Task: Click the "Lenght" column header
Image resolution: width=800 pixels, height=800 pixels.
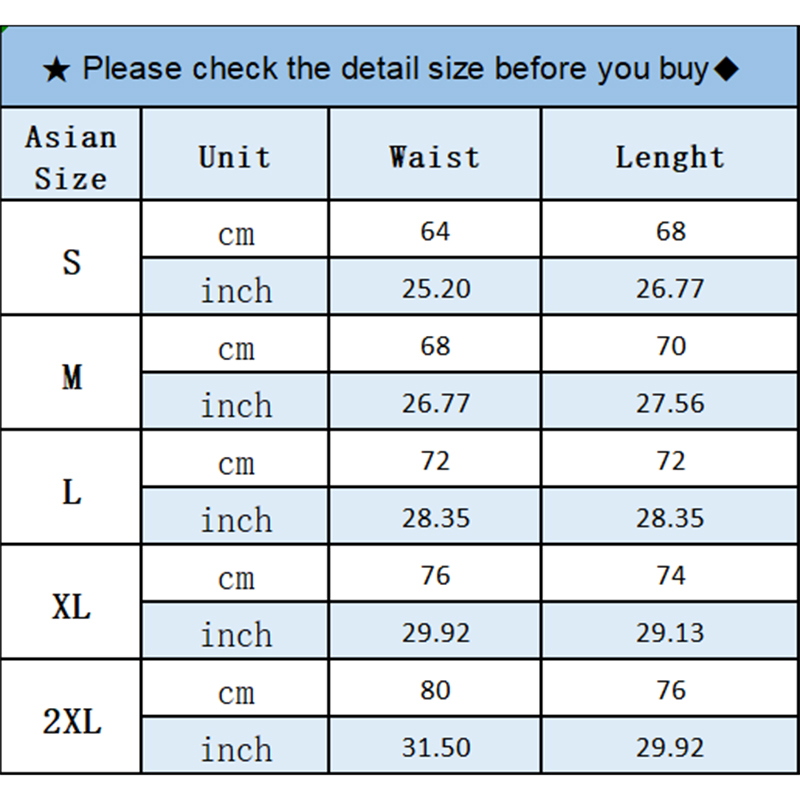Action: (x=670, y=157)
